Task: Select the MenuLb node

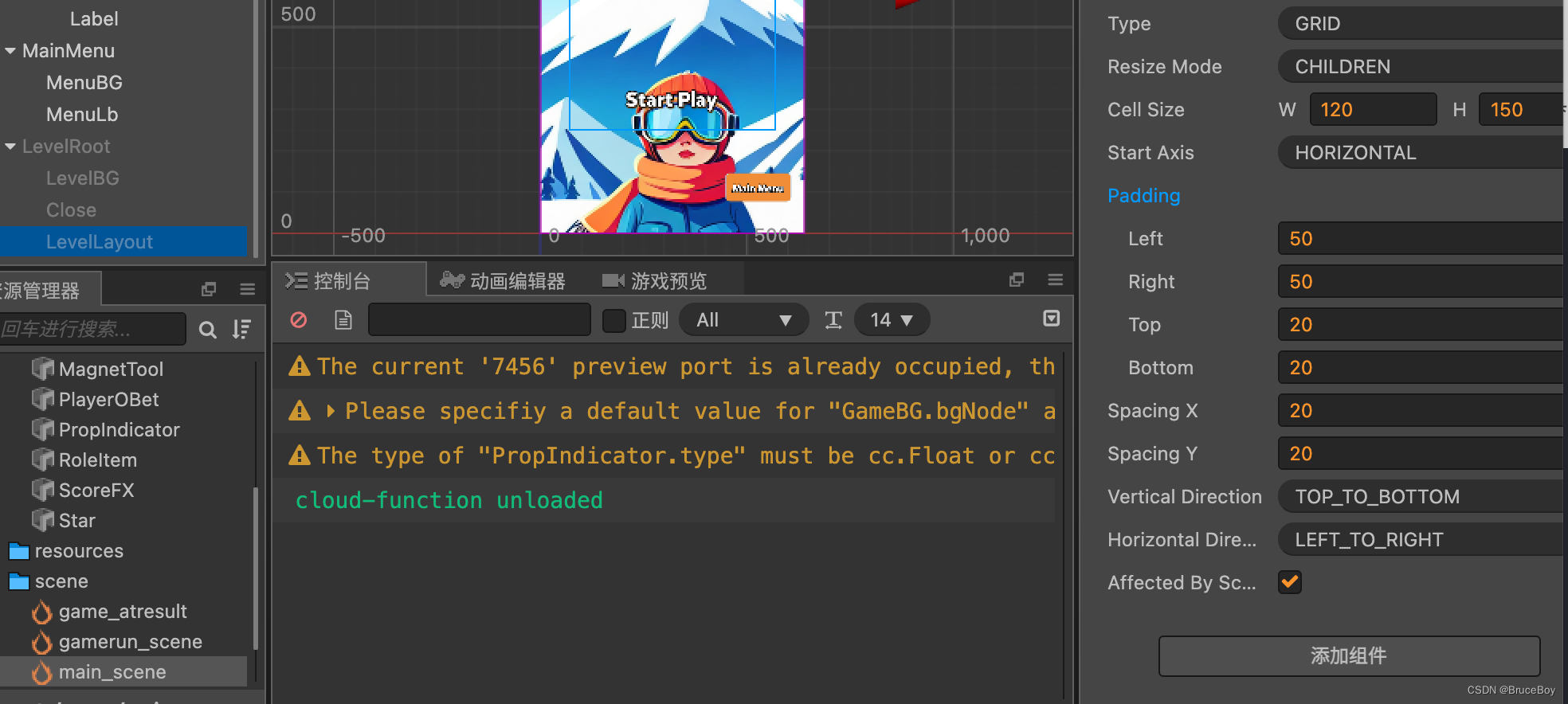Action: pos(82,115)
